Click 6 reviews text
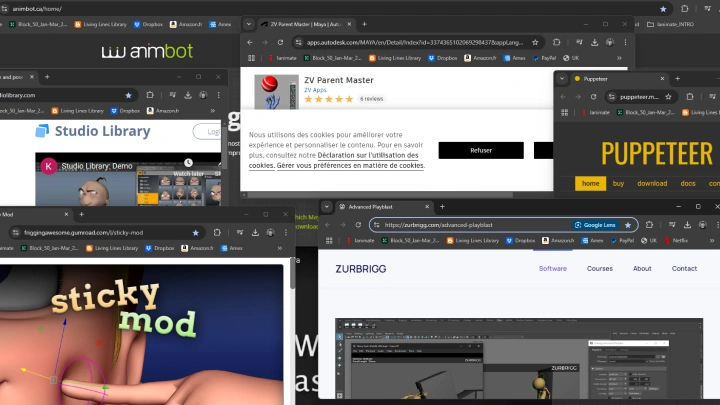 [371, 99]
